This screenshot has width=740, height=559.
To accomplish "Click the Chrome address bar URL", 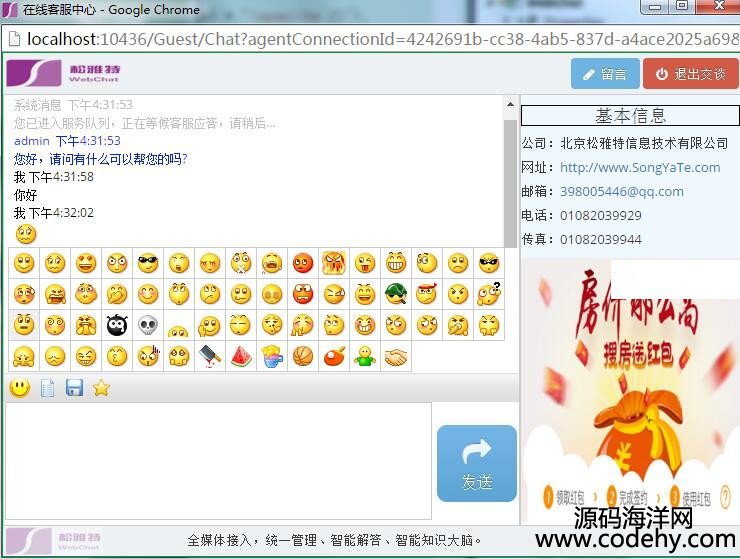I will (x=382, y=39).
